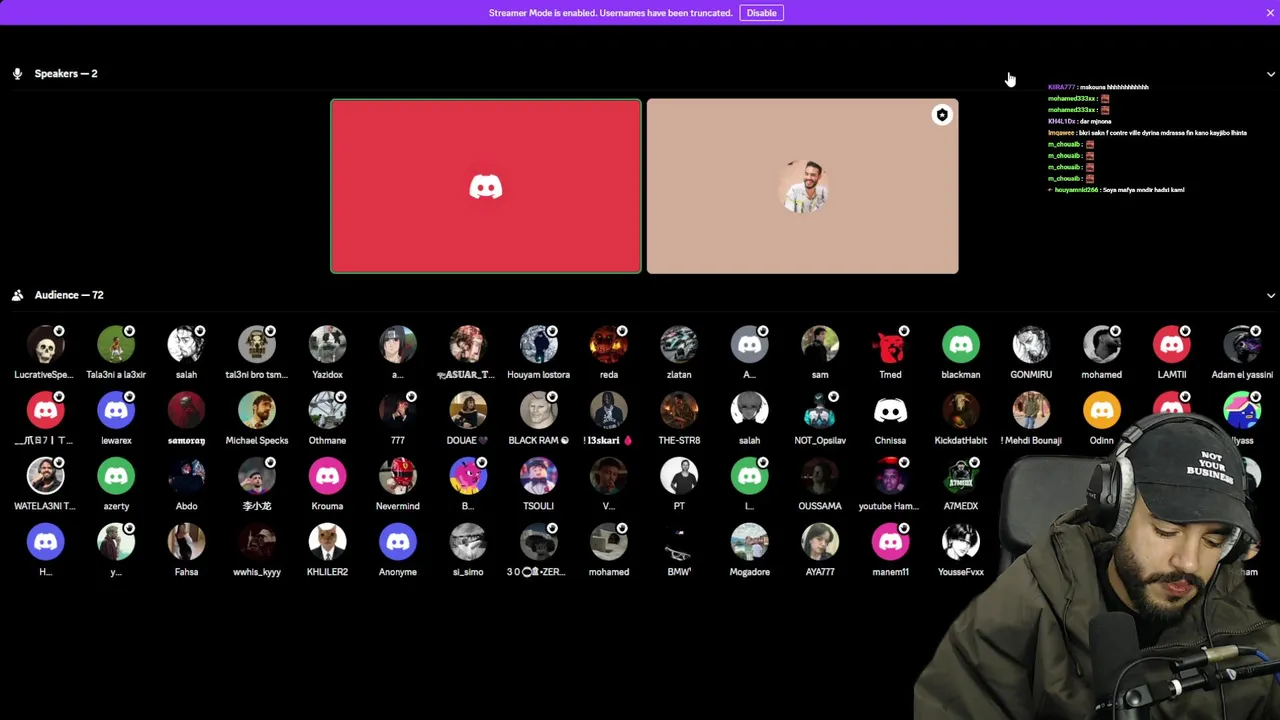Click the people icon beside Audience
Image resolution: width=1280 pixels, height=720 pixels.
[17, 295]
